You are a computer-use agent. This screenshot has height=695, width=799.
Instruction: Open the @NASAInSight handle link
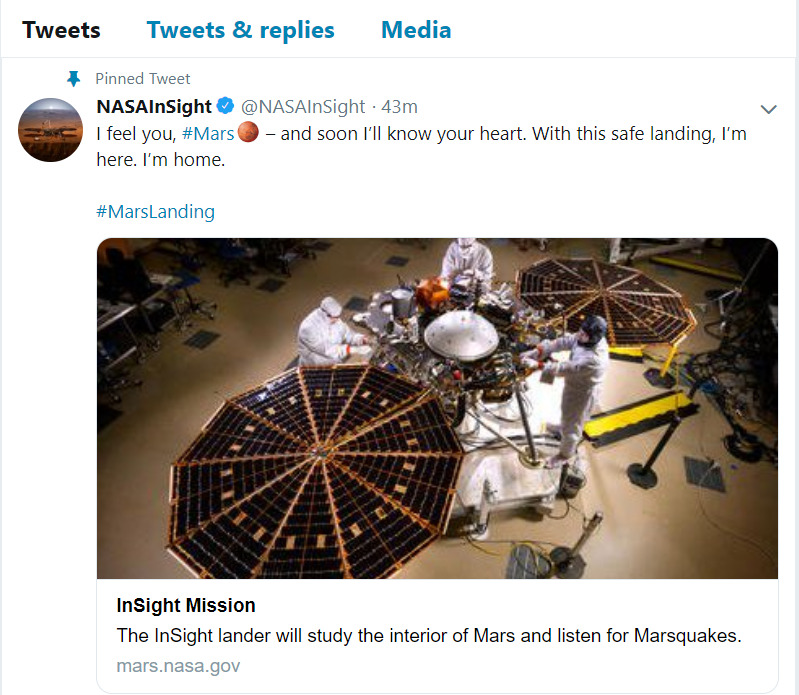point(303,107)
